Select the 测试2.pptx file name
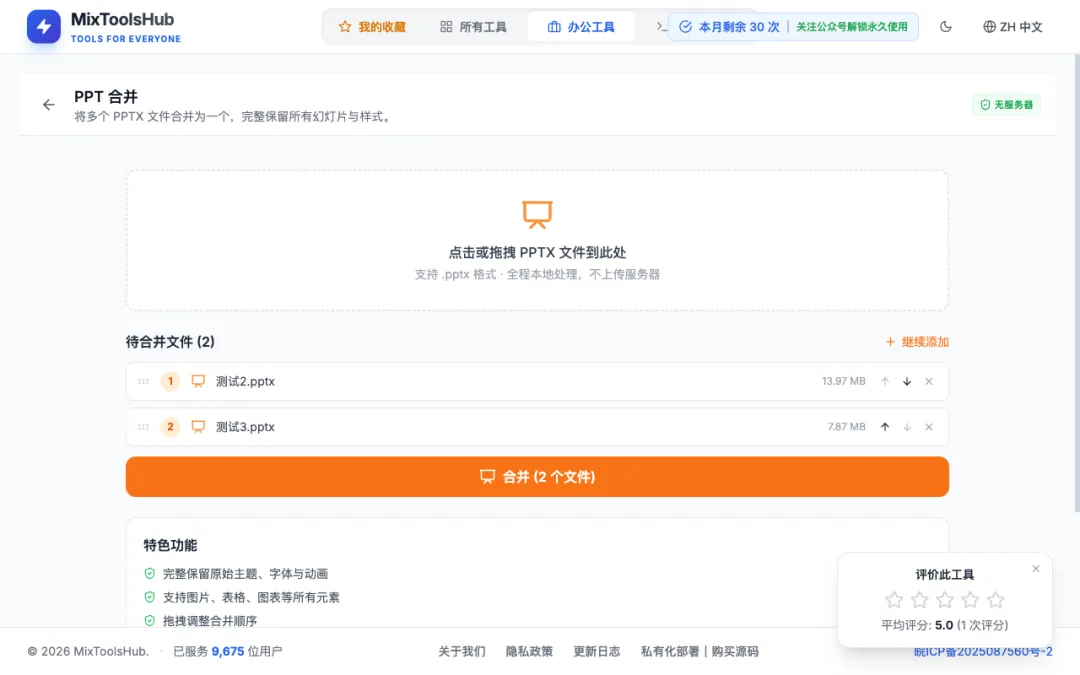 pos(245,381)
